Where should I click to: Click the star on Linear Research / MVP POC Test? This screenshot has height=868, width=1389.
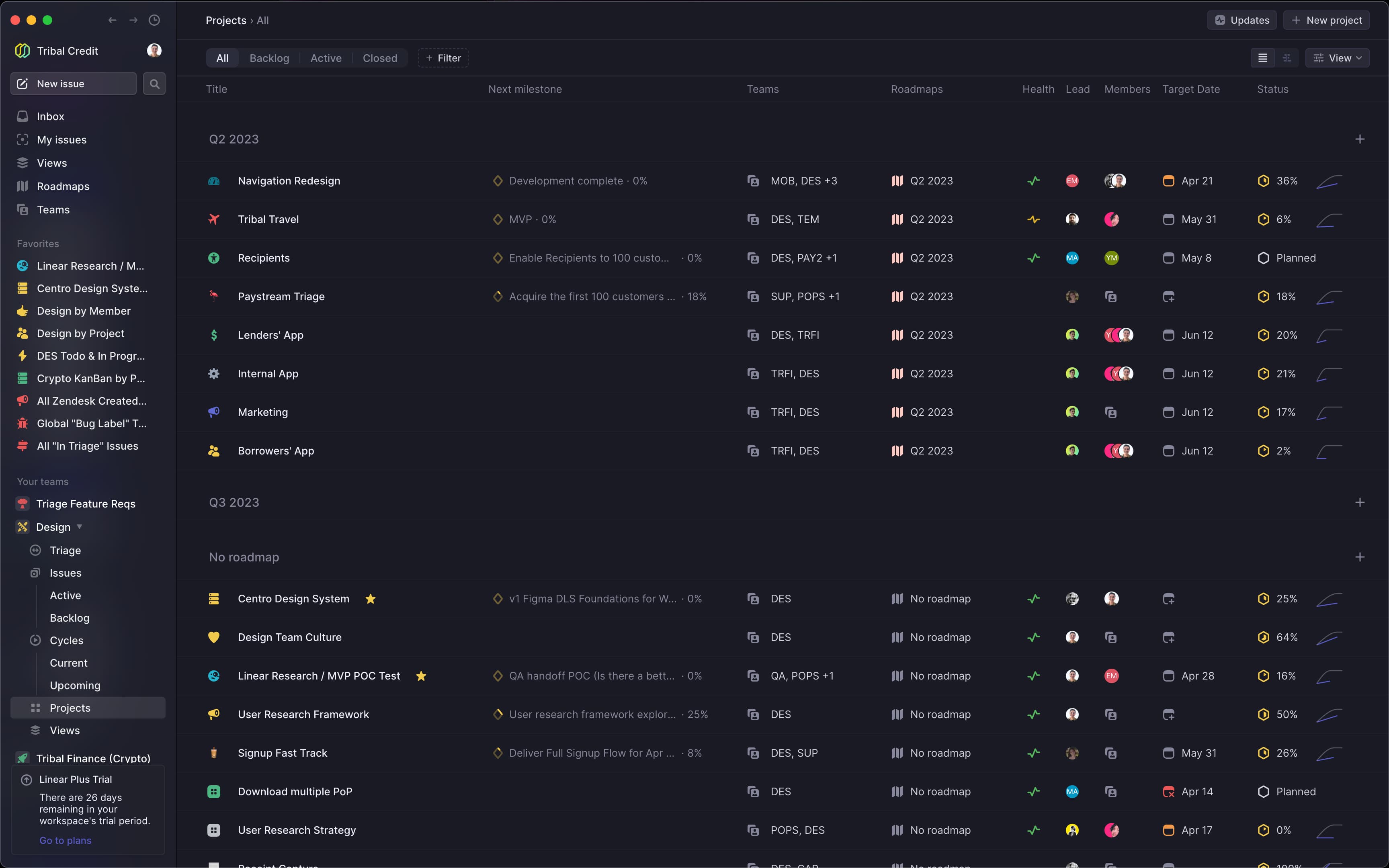pyautogui.click(x=421, y=676)
